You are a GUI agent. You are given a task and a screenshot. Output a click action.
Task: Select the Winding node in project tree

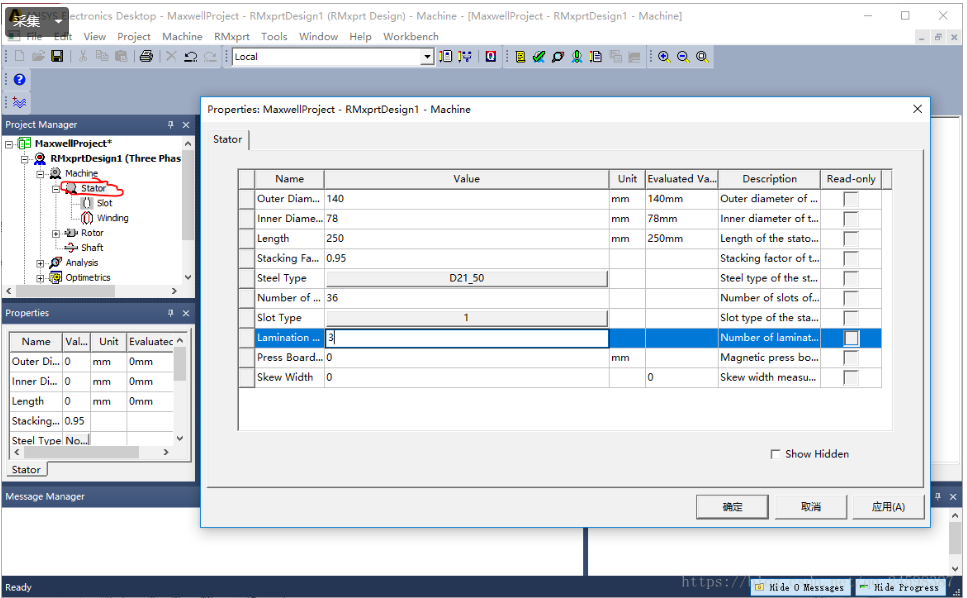(x=112, y=218)
